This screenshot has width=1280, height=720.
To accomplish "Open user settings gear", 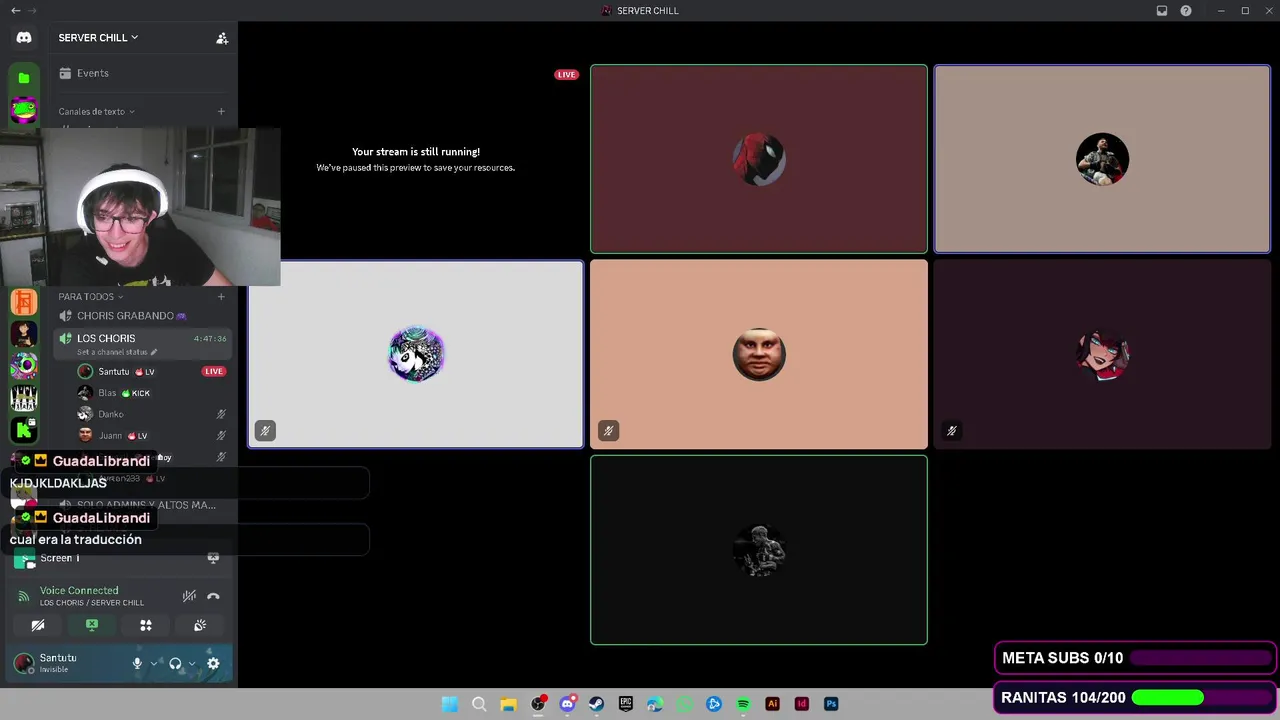I will (x=213, y=663).
